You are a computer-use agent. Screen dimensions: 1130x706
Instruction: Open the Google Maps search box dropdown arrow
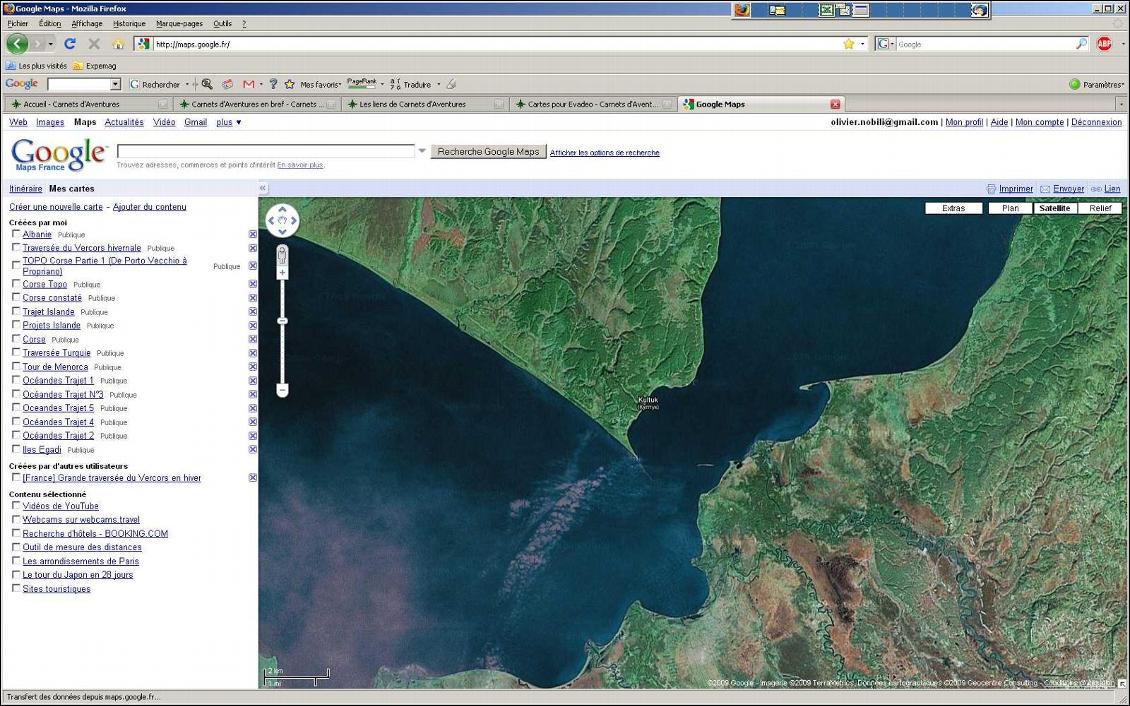tap(422, 151)
